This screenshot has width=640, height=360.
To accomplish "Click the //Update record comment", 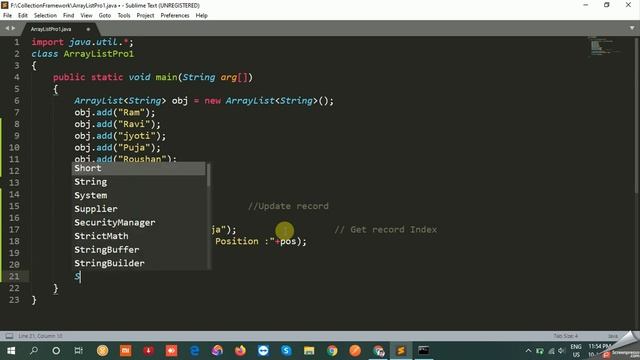I will tap(288, 206).
